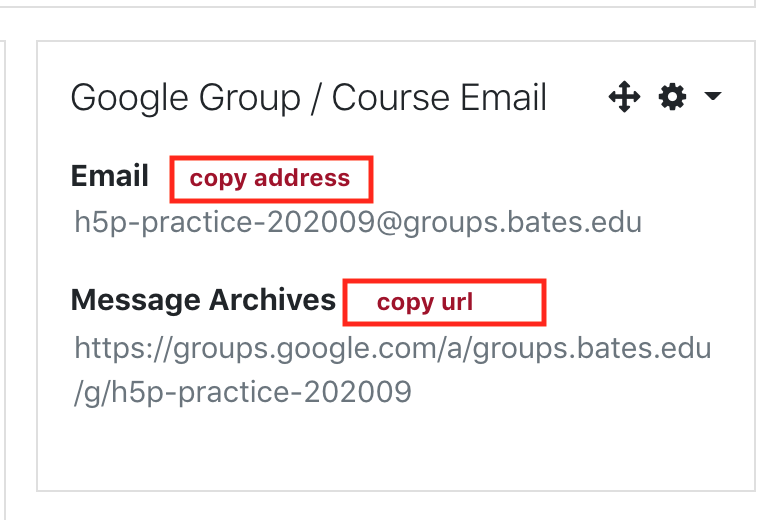This screenshot has width=776, height=520.
Task: Click the 'Google Group / Course Email' block title
Action: click(x=308, y=97)
